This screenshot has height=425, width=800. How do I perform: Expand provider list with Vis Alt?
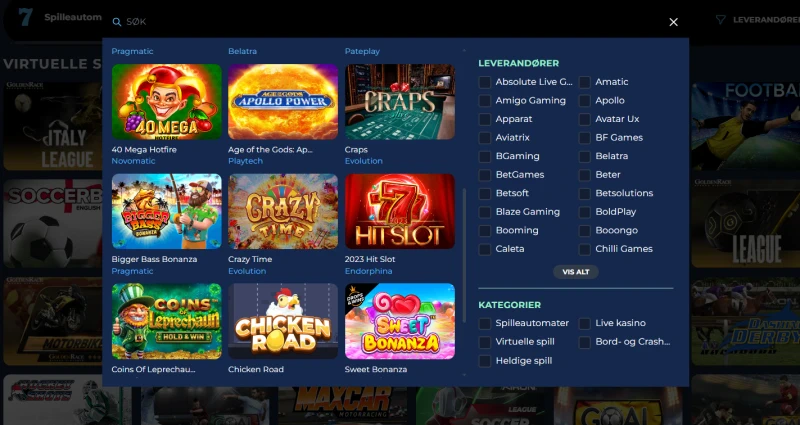pos(575,271)
